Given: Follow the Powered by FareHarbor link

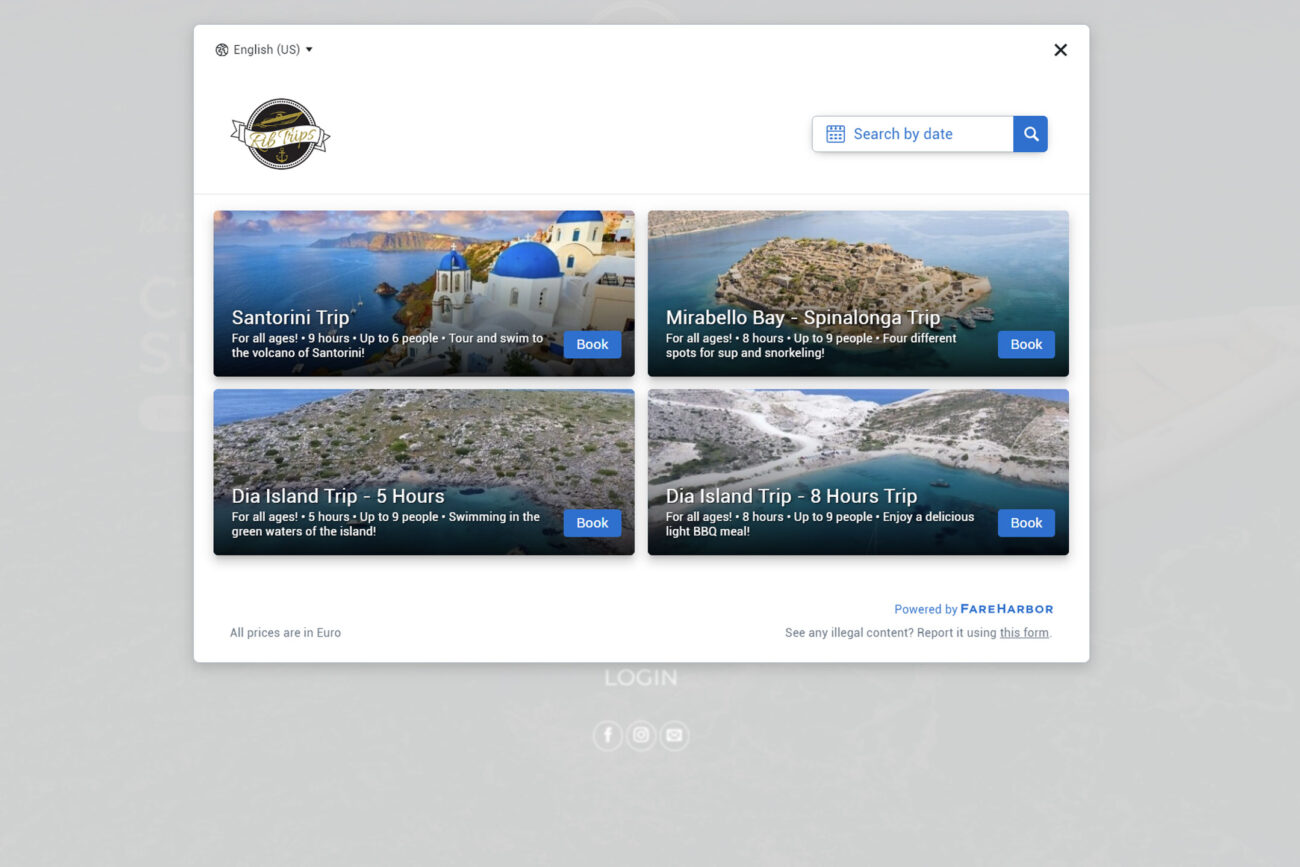Looking at the screenshot, I should [x=973, y=609].
